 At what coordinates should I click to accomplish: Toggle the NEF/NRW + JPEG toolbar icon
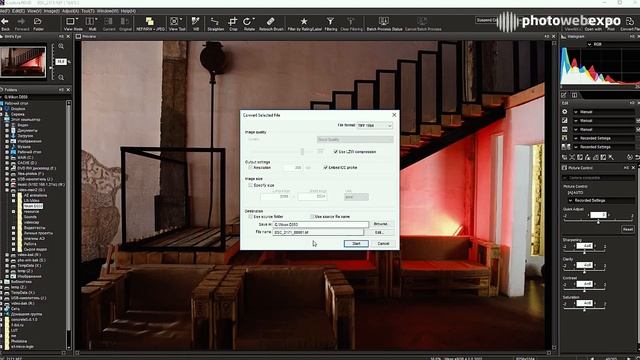[x=150, y=22]
